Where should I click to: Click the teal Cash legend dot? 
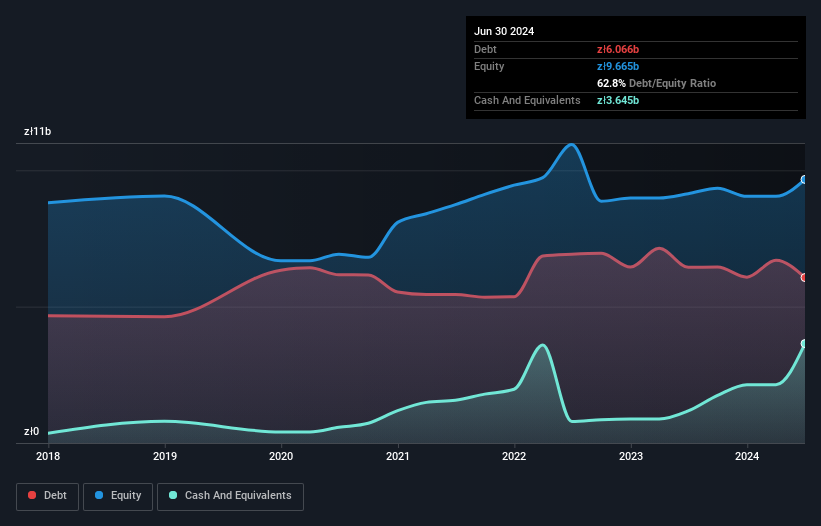click(x=173, y=495)
